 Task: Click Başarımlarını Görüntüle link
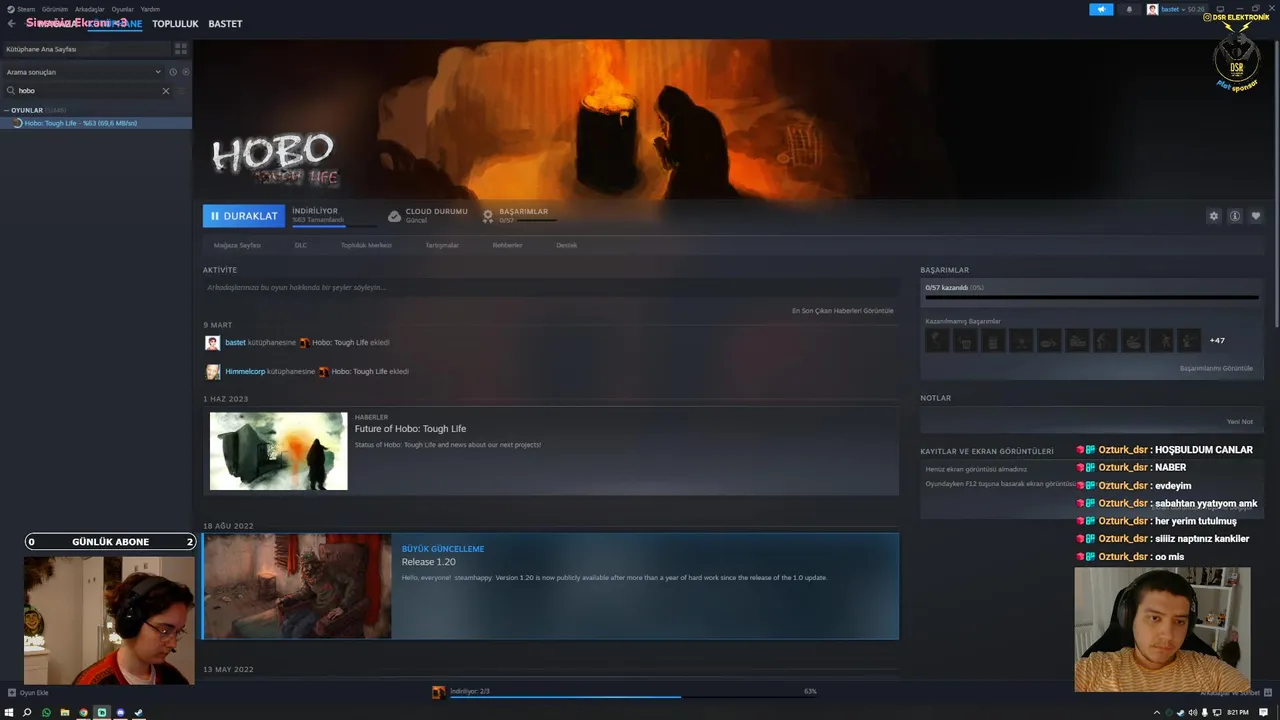coord(1216,368)
